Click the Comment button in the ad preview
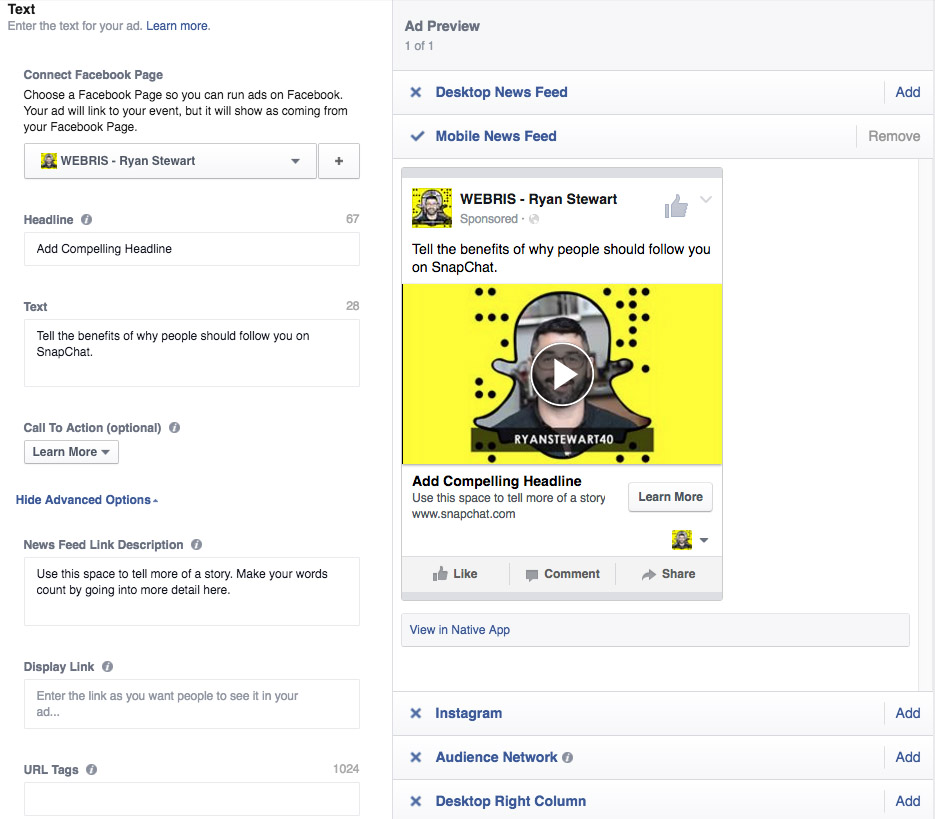The image size is (935, 819). (562, 574)
